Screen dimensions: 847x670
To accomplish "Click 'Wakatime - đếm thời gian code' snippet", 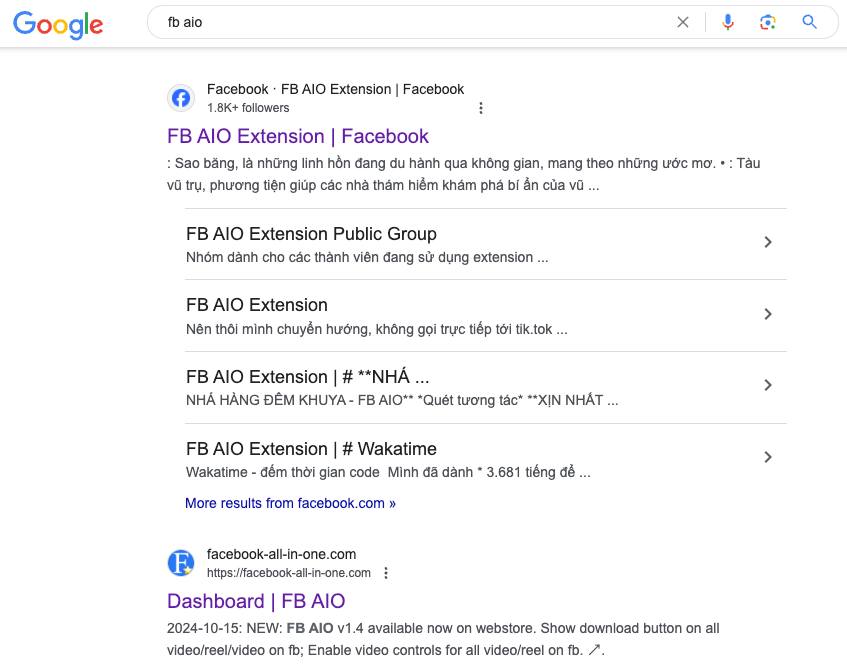I will pos(388,472).
